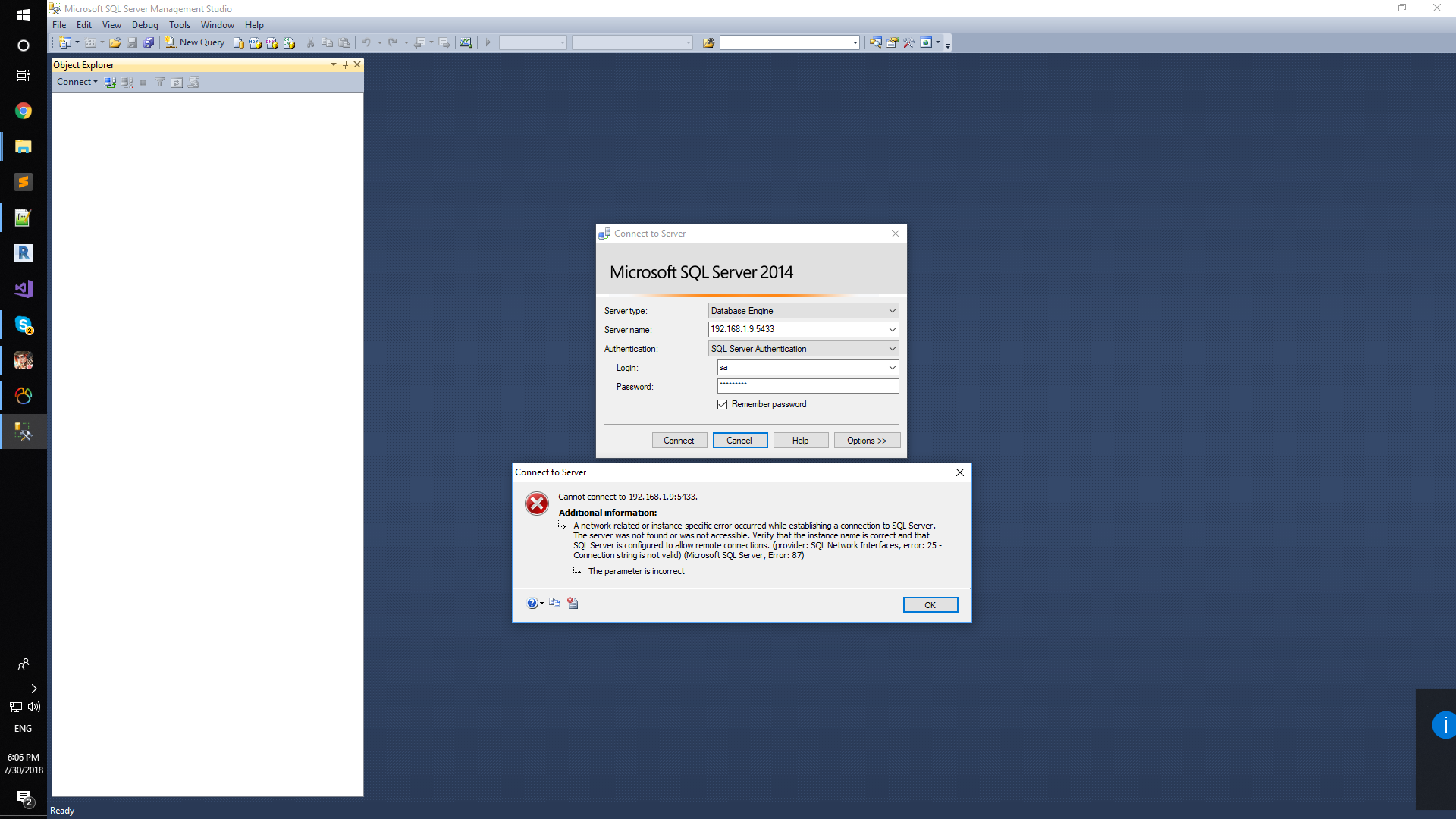Open the Server type dropdown

tap(892, 311)
